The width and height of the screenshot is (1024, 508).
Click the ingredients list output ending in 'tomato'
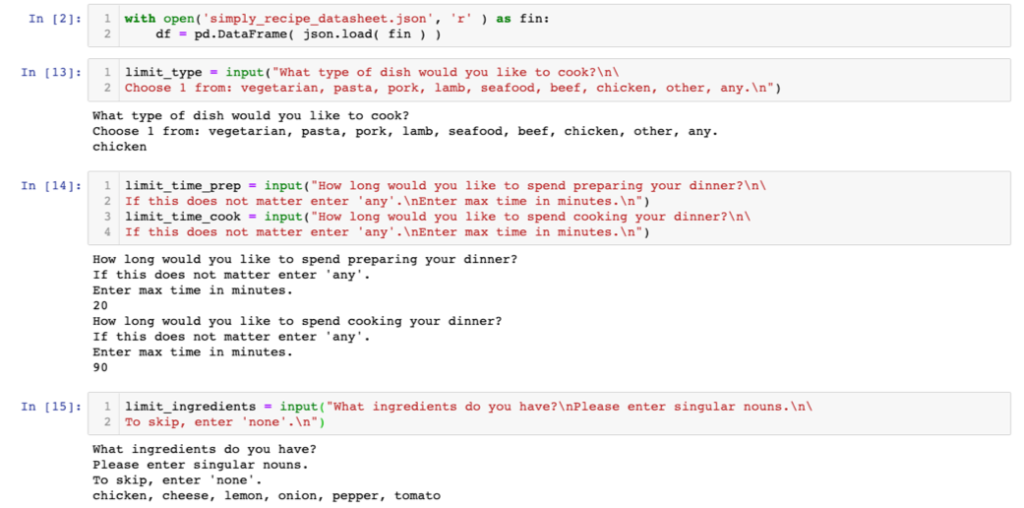pos(266,496)
